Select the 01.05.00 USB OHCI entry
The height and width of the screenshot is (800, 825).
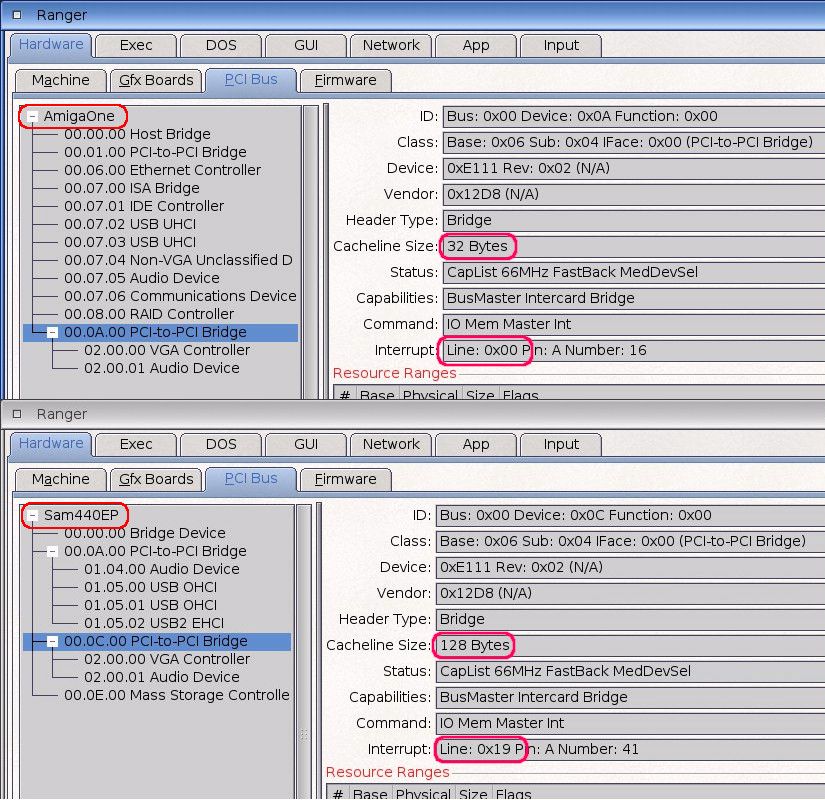point(150,587)
